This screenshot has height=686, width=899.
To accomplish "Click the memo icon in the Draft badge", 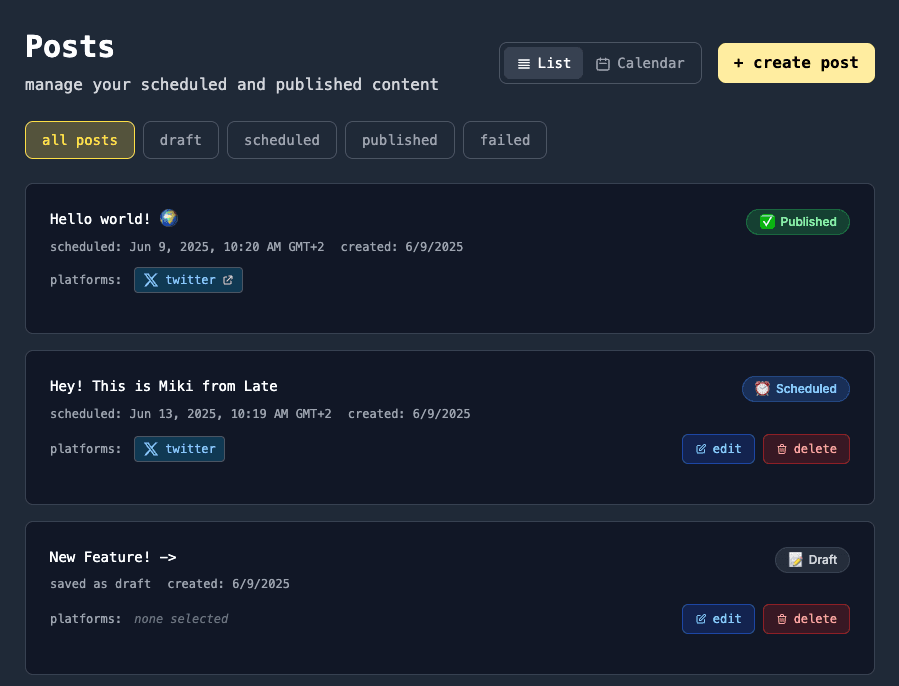I will [x=794, y=560].
